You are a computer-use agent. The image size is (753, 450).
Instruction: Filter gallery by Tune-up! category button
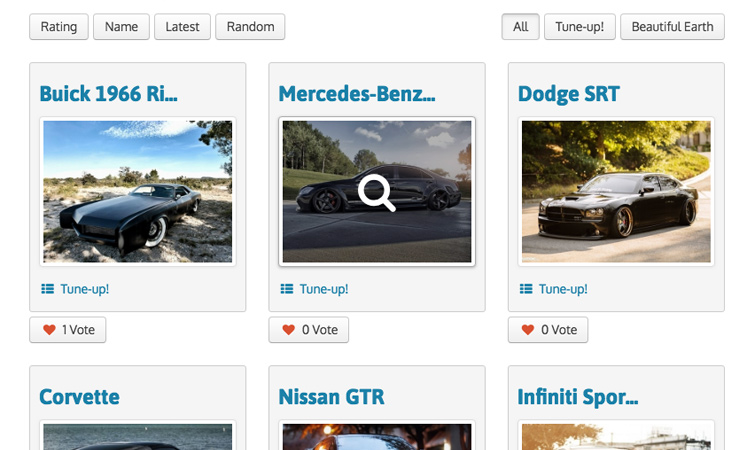point(580,26)
